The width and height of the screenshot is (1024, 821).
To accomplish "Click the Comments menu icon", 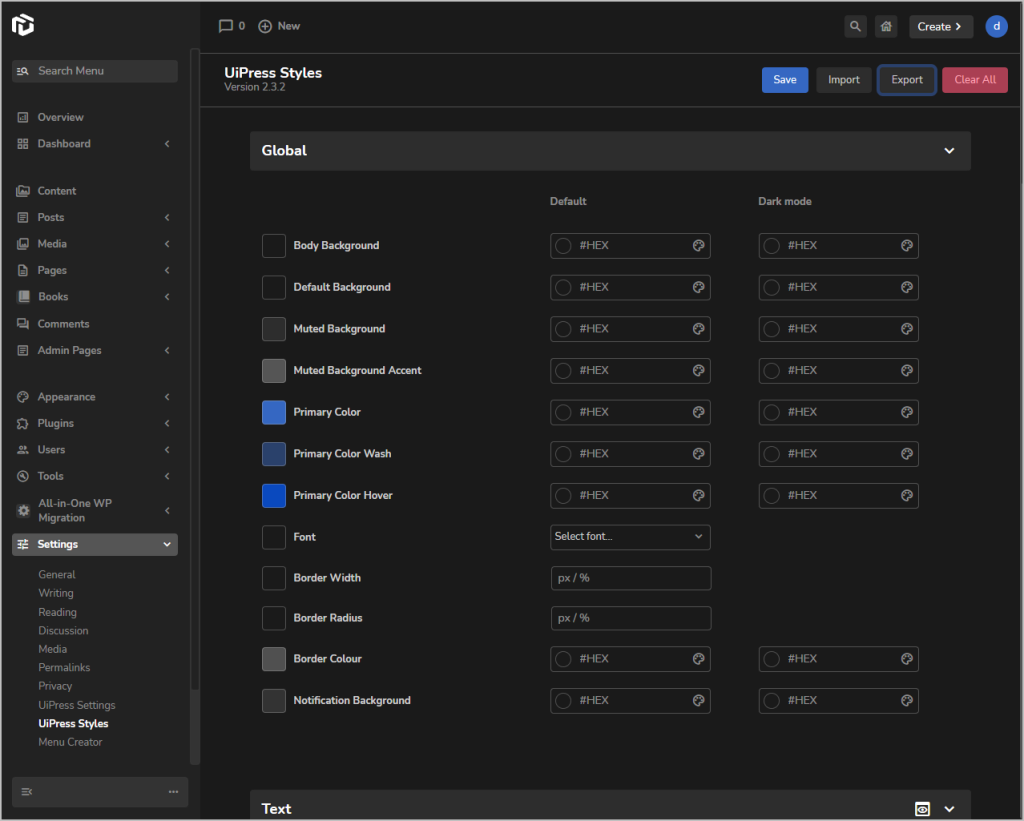I will 23,324.
